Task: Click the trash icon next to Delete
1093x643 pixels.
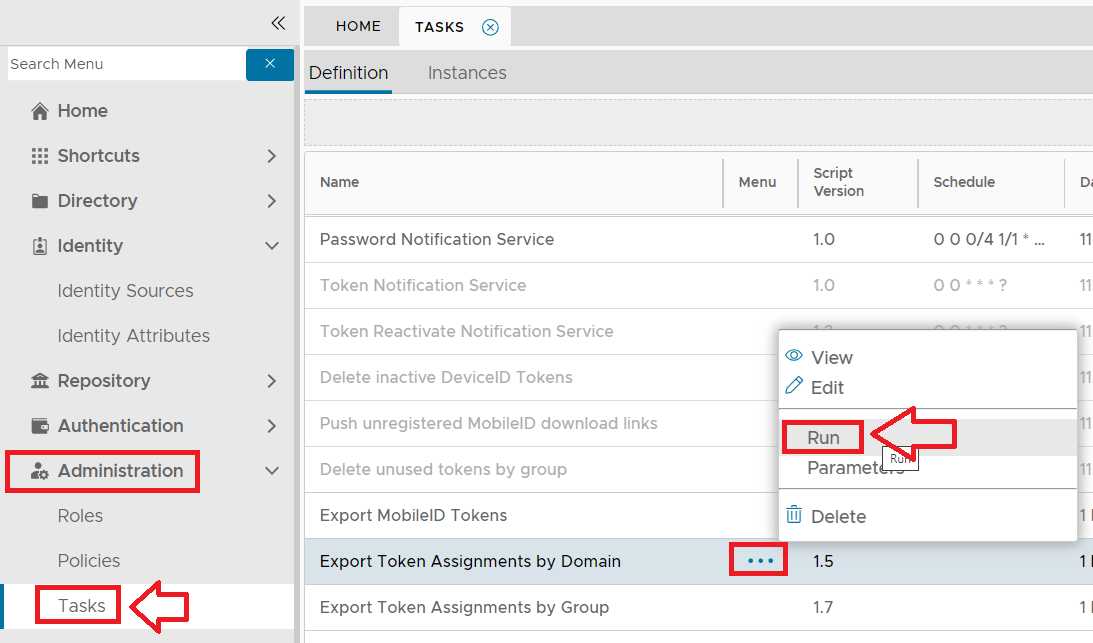Action: [x=794, y=515]
